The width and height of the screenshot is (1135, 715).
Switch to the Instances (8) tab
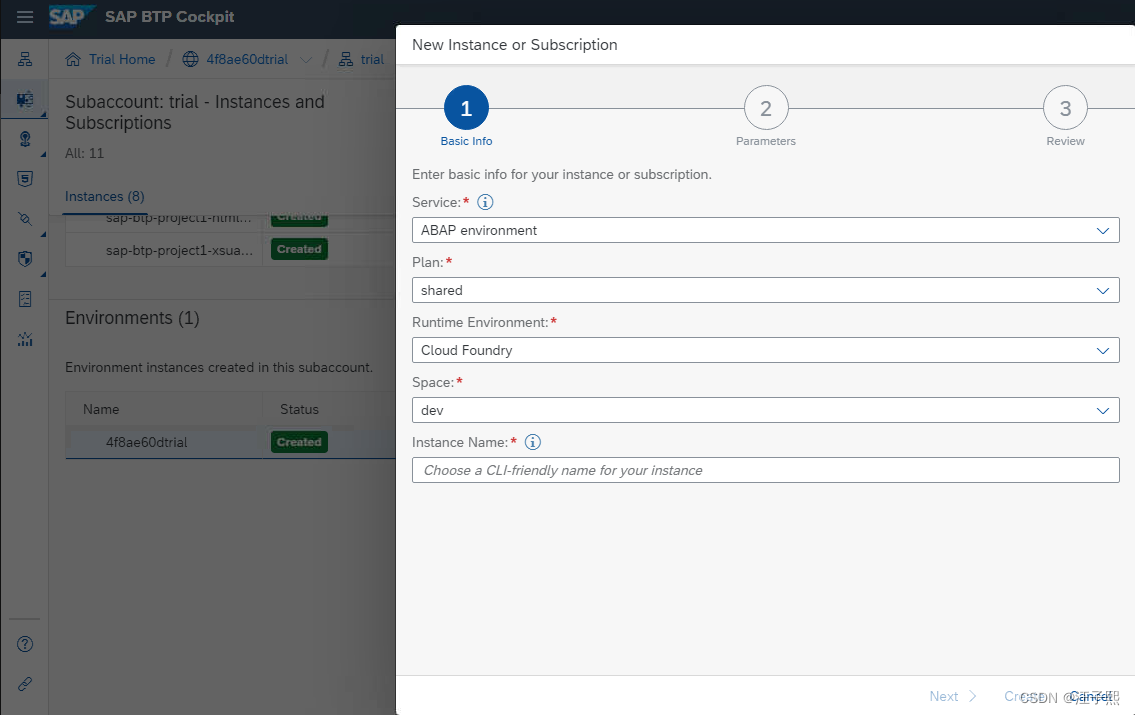point(105,196)
